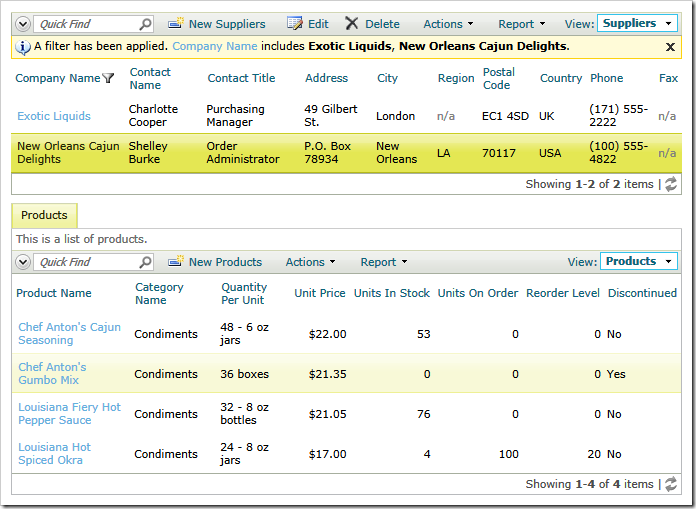Refresh the Products list via refresh icon
The height and width of the screenshot is (509, 696).
point(671,484)
